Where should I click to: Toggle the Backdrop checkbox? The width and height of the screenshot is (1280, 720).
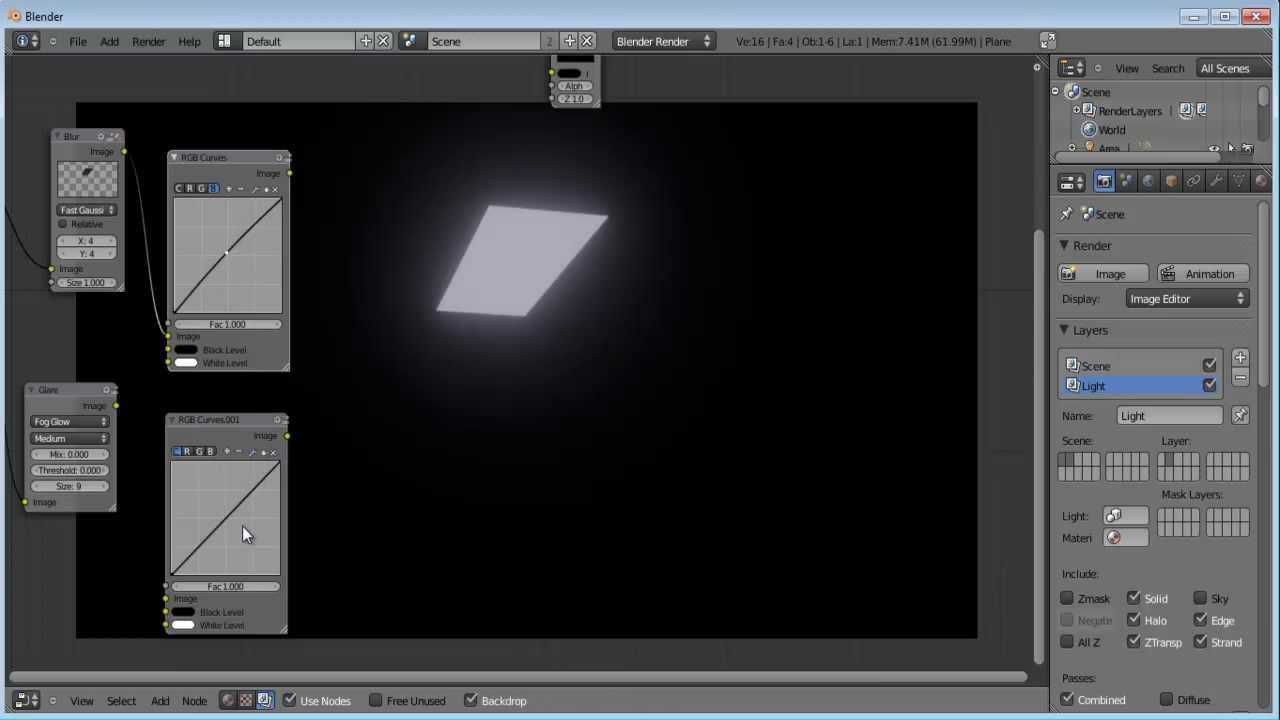coord(470,700)
